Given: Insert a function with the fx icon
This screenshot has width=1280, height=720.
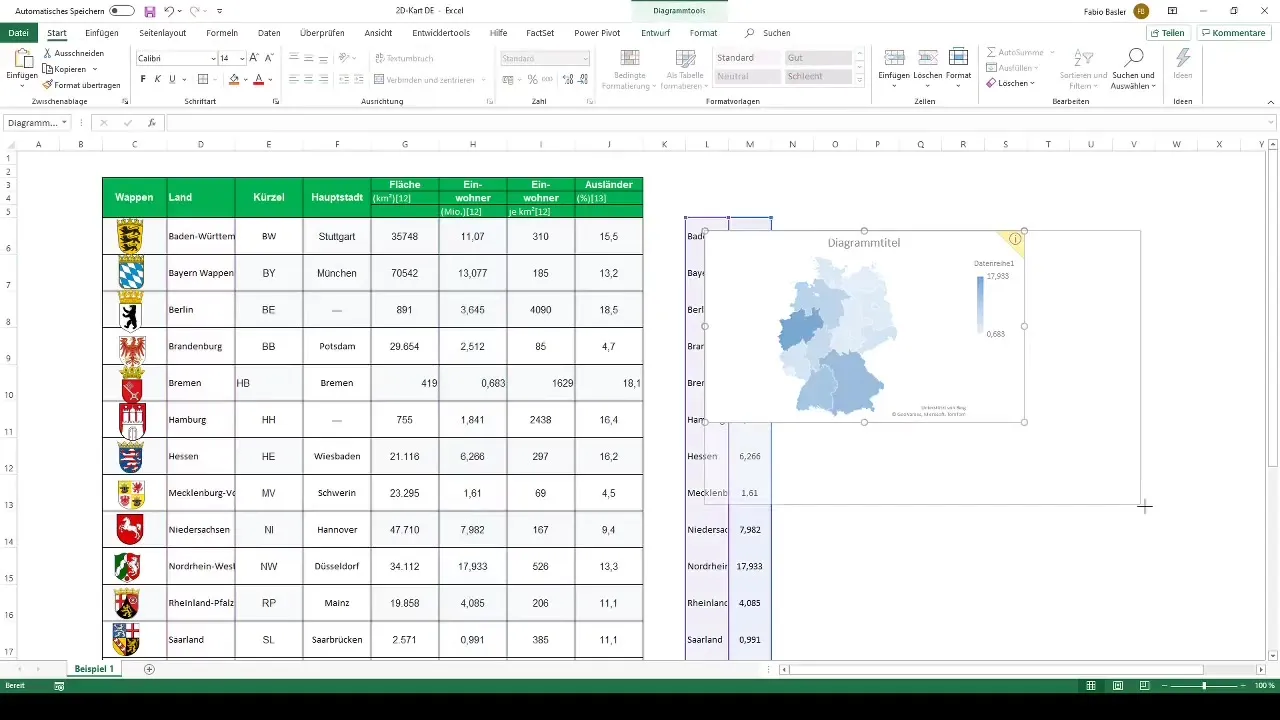Looking at the screenshot, I should 152,123.
